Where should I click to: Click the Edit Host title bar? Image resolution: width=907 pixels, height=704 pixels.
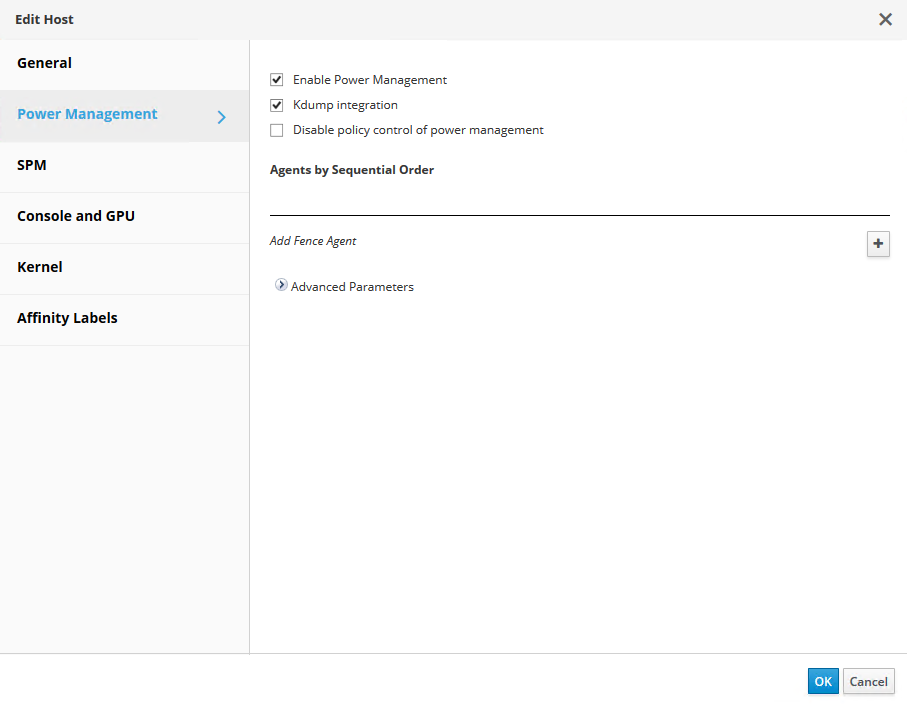(x=400, y=19)
